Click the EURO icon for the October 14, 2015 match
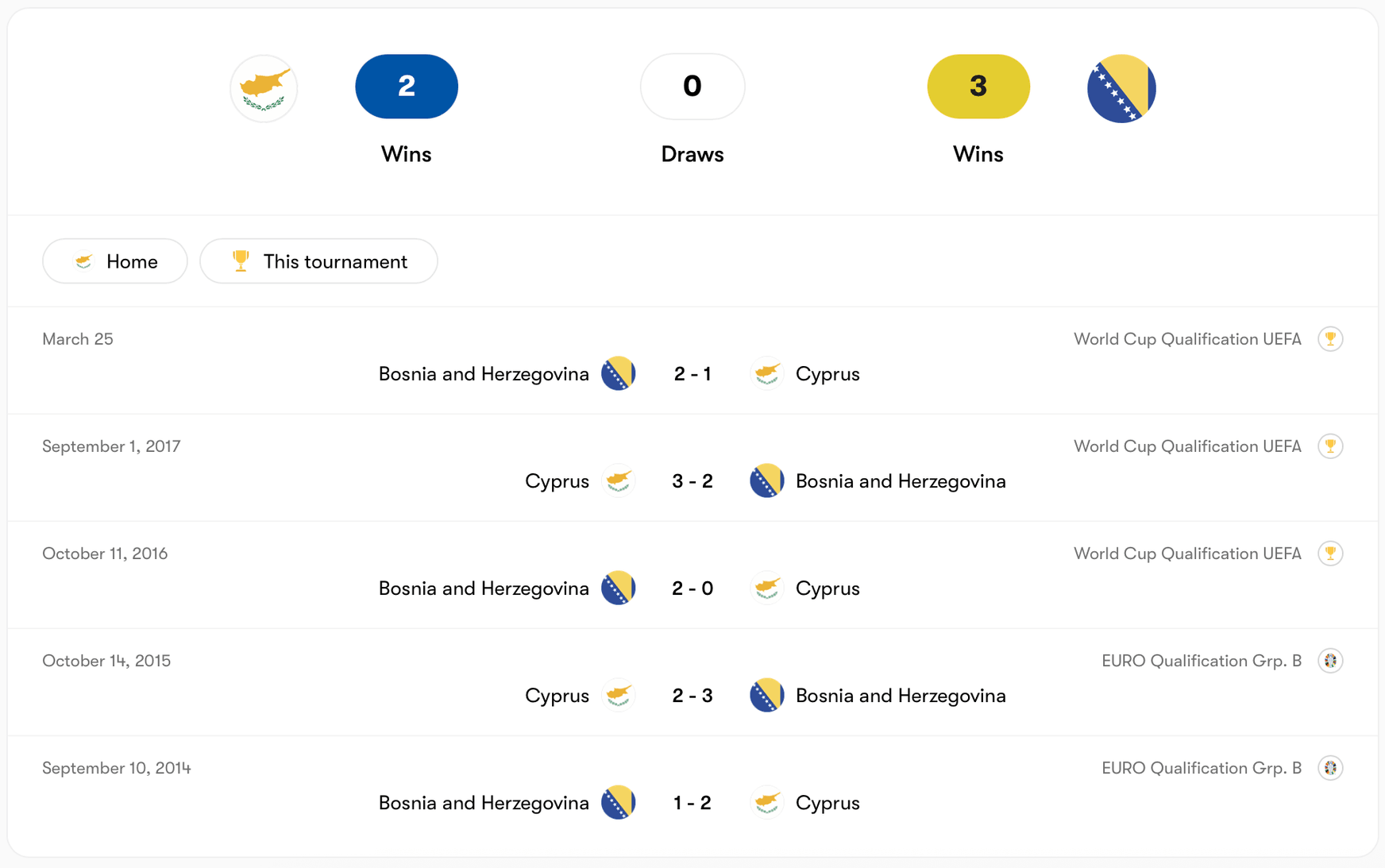Viewport: 1385px width, 868px height. click(x=1331, y=660)
